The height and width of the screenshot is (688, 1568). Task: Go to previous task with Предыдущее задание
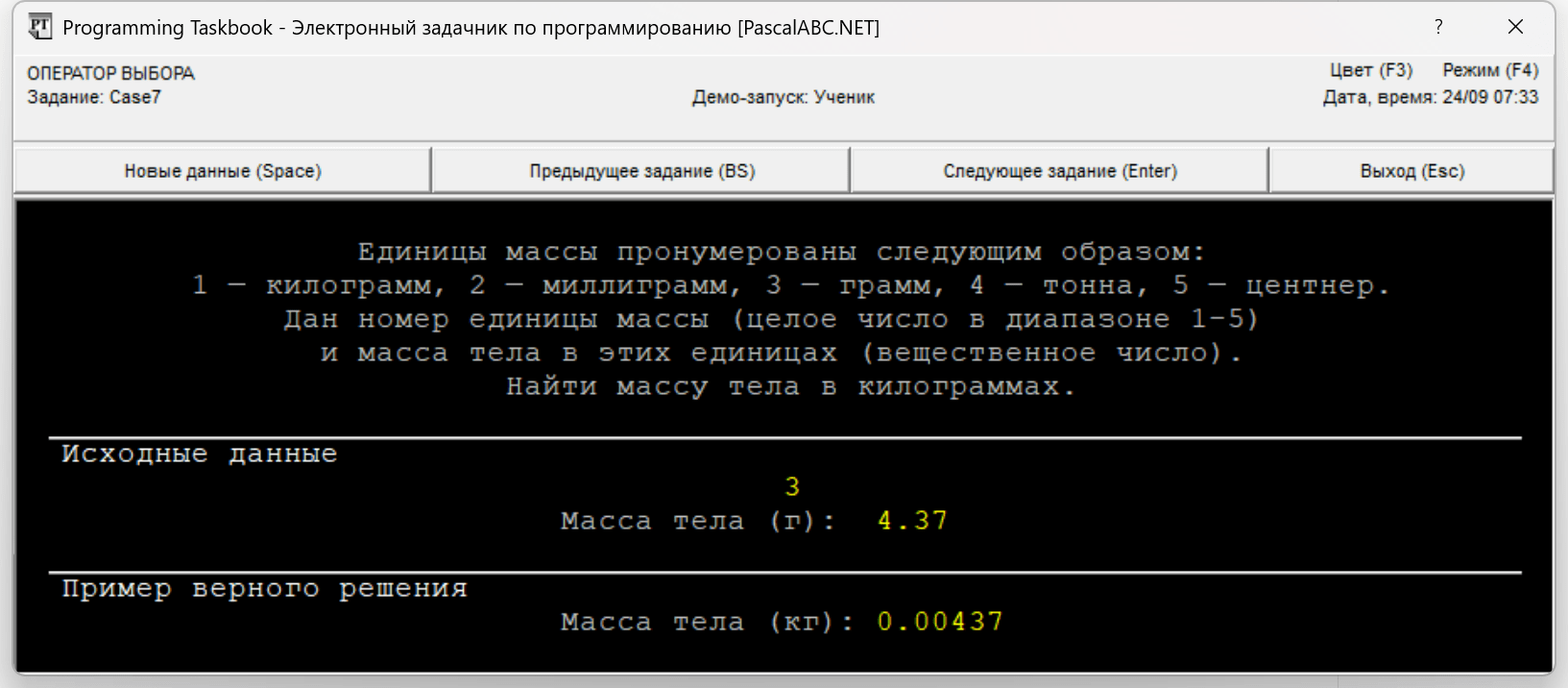coord(641,171)
